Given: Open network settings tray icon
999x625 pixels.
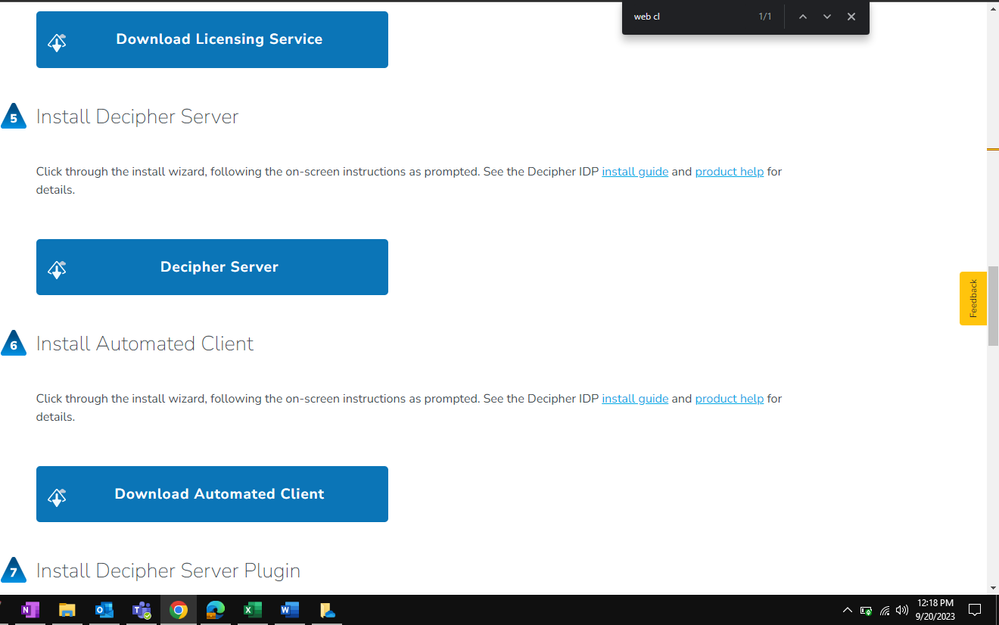Looking at the screenshot, I should pyautogui.click(x=884, y=610).
